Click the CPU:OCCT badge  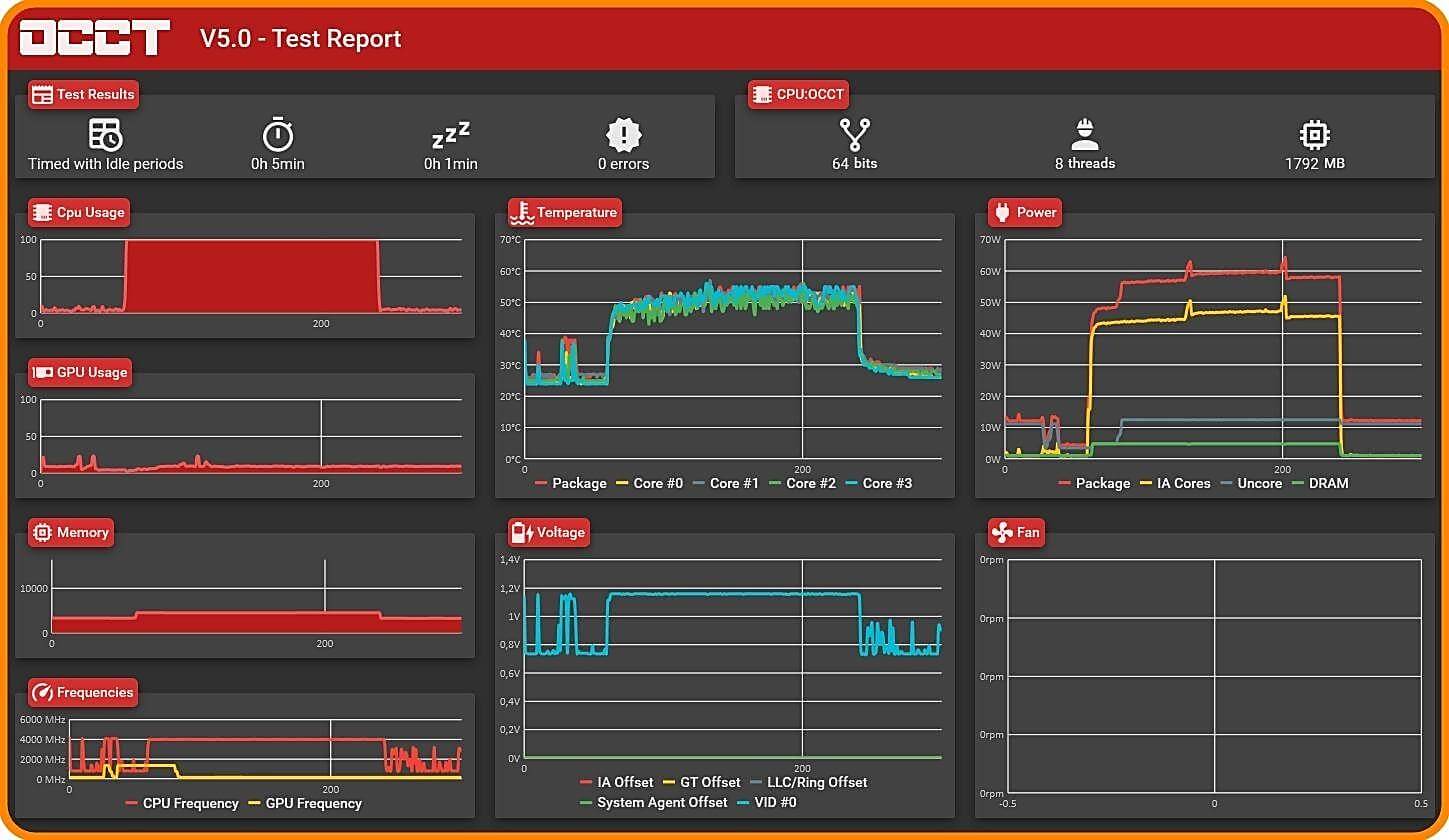coord(798,95)
